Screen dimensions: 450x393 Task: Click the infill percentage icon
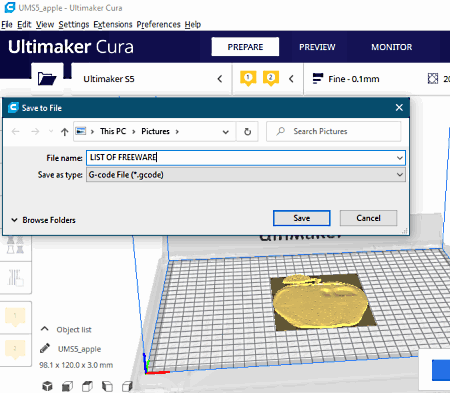[x=433, y=79]
